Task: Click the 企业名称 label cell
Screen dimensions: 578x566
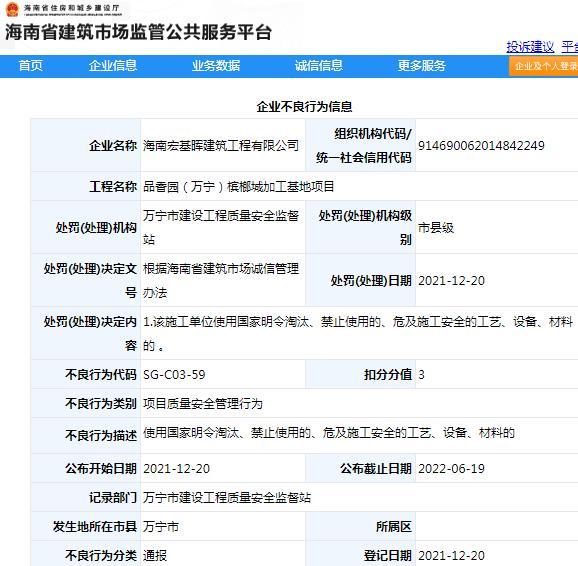Action: pos(86,146)
